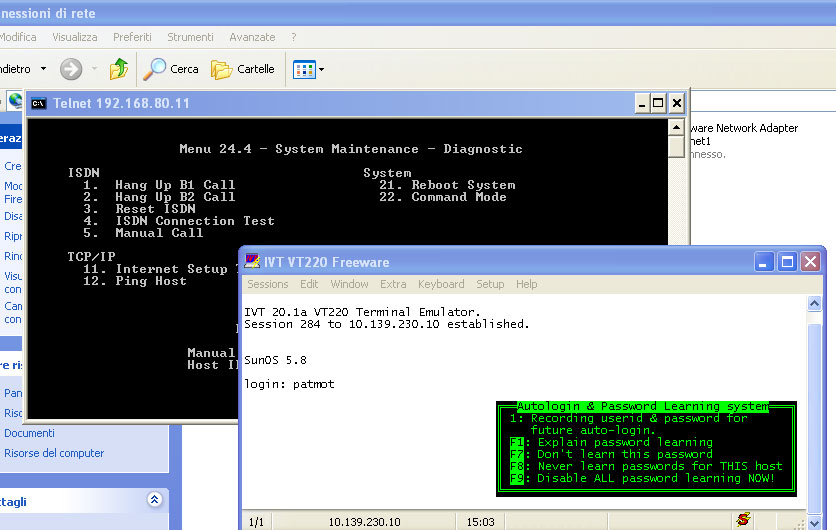Collapse the Dettagli panel chevron
The width and height of the screenshot is (836, 530).
[155, 500]
